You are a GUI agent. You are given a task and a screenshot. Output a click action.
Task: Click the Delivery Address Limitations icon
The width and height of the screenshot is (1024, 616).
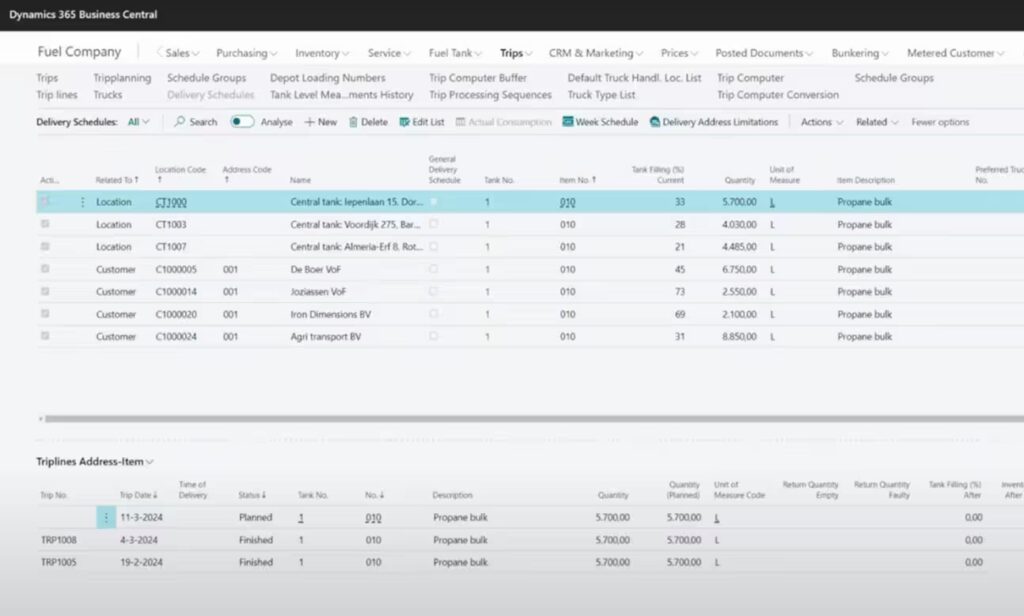pyautogui.click(x=655, y=122)
